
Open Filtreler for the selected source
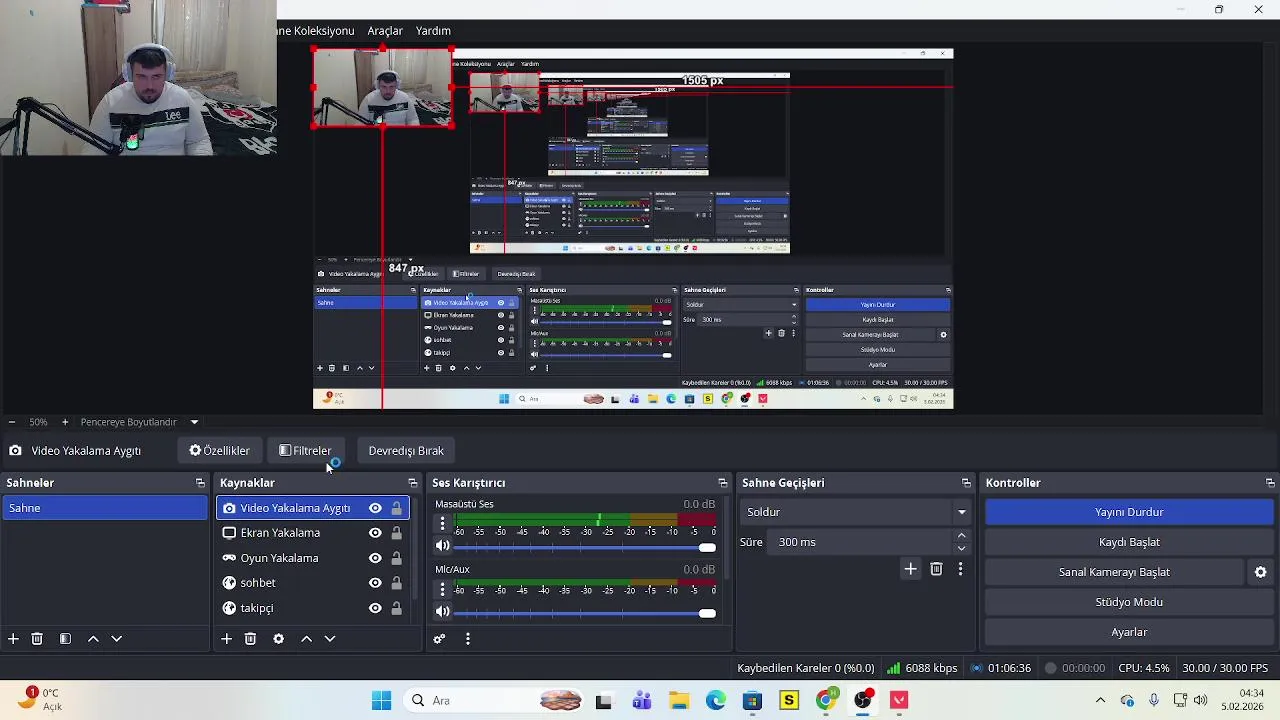tap(305, 451)
